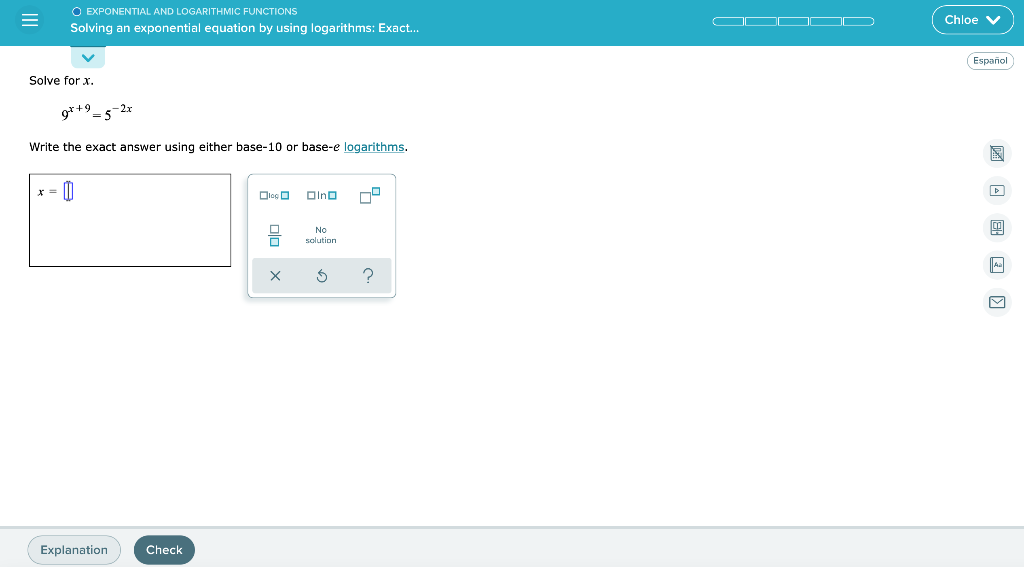Open keypad help question mark
1024x567 pixels.
[368, 276]
